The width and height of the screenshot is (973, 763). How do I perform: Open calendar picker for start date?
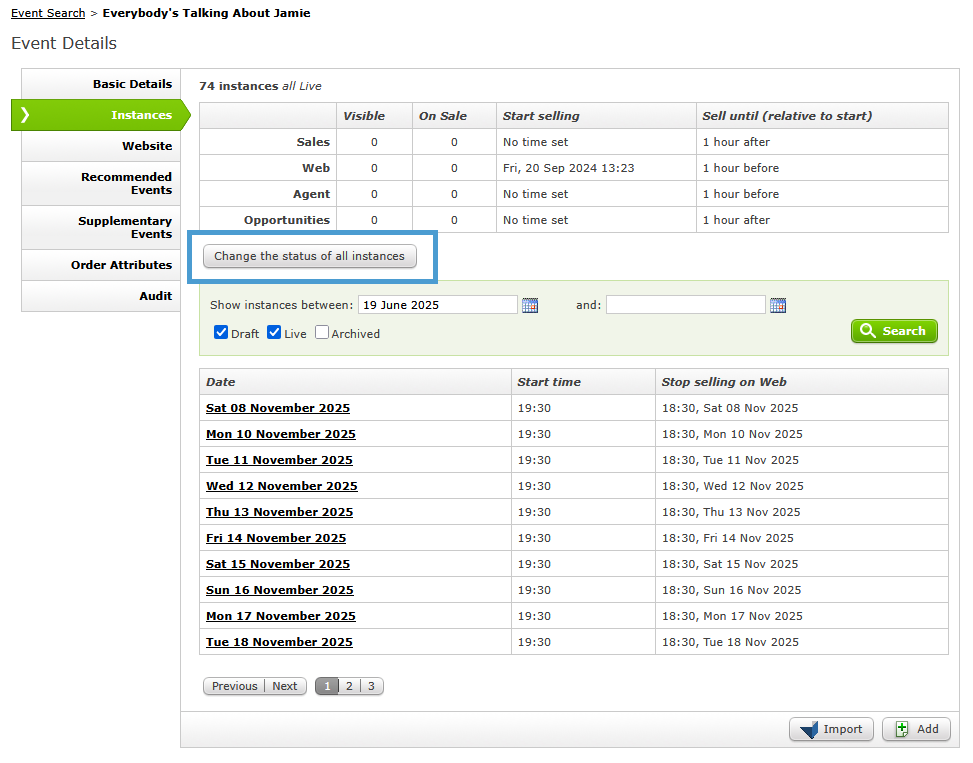(530, 305)
